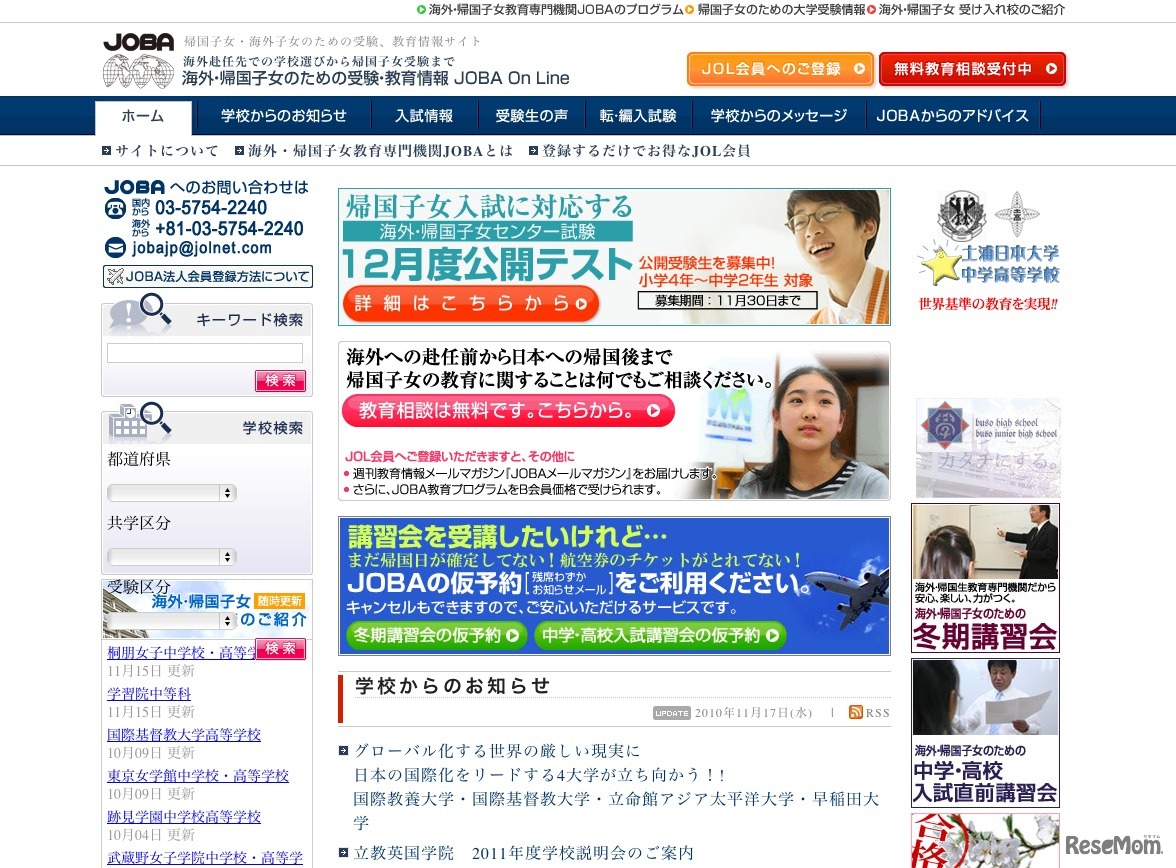Image resolution: width=1176 pixels, height=868 pixels.
Task: Open the RSS feed via its orange icon
Action: click(856, 712)
